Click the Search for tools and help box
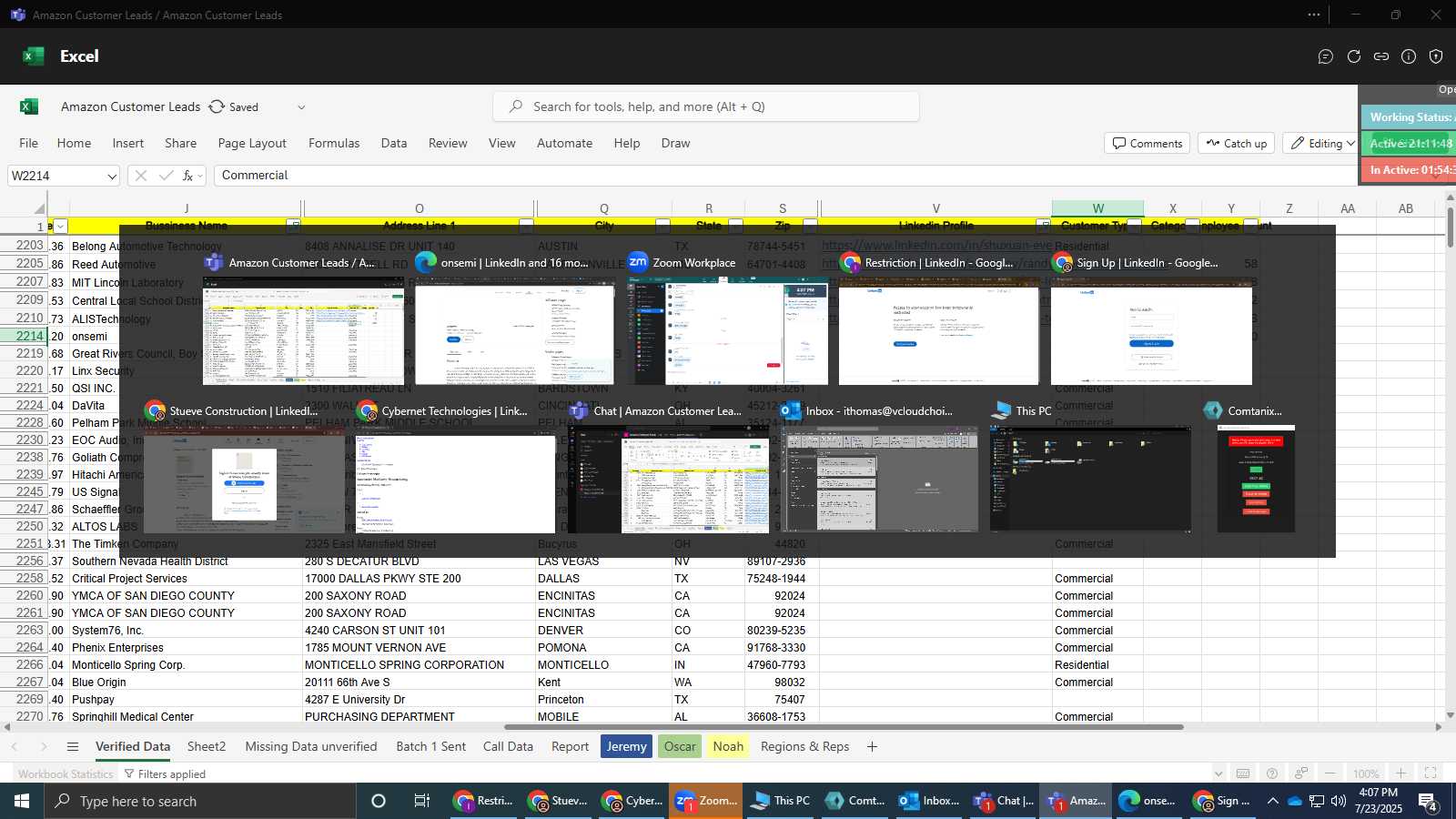 pos(706,106)
